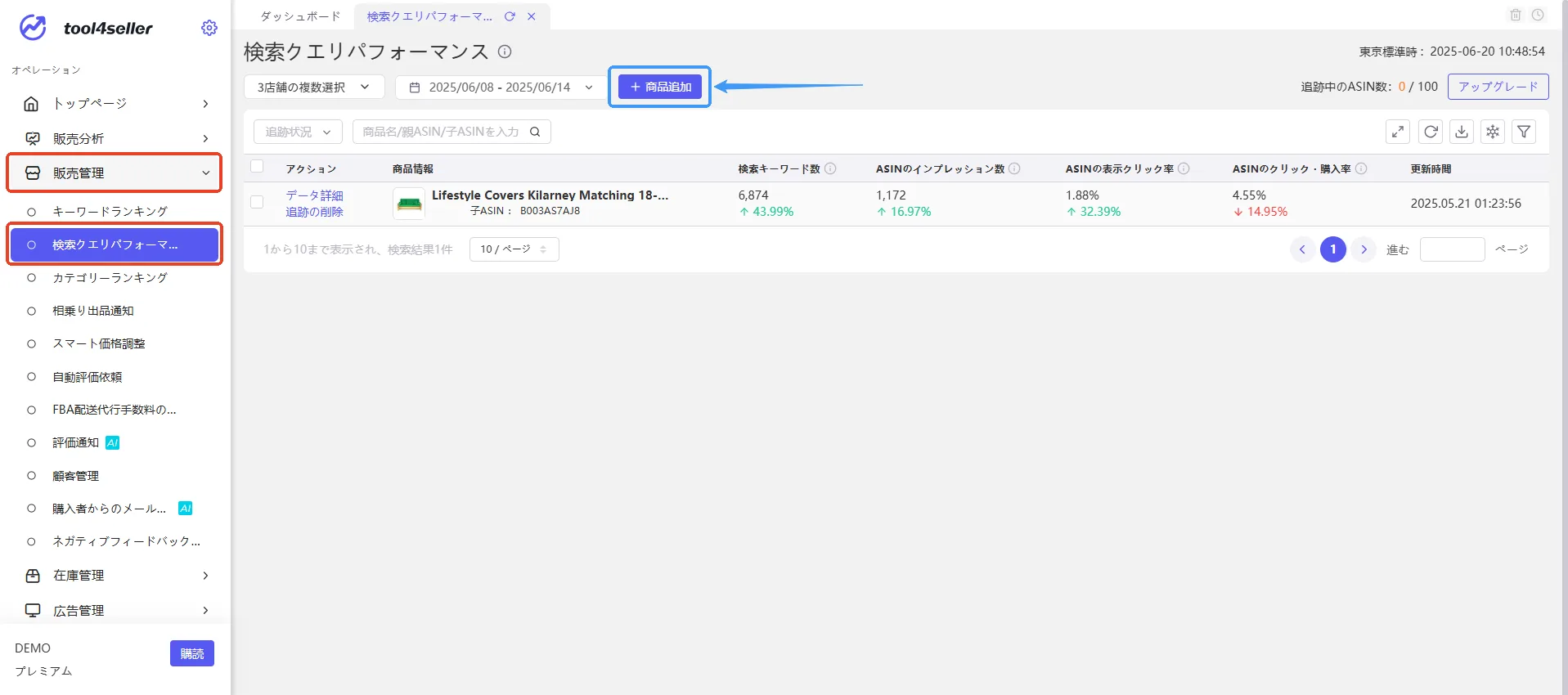Expand the 在庫管理 menu chevron
This screenshot has width=1568, height=695.
coord(205,576)
